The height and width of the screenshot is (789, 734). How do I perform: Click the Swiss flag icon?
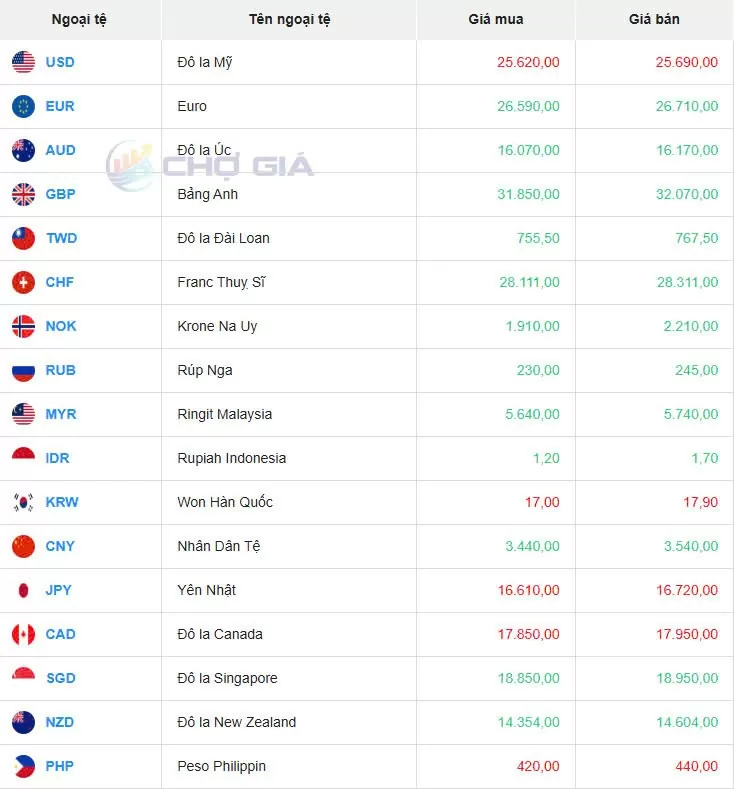coord(23,282)
